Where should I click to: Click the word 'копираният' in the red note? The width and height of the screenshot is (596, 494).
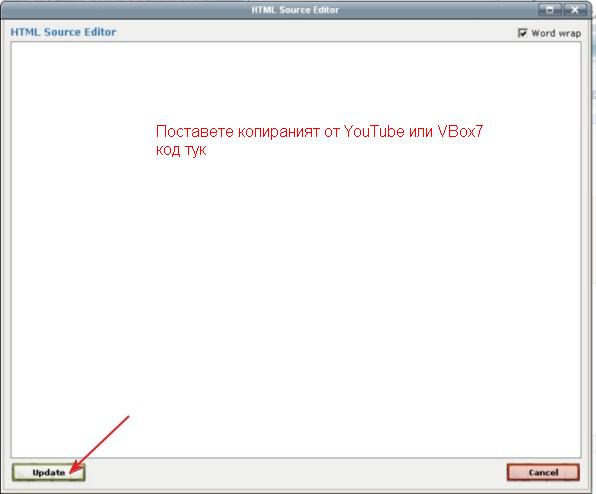(x=279, y=132)
